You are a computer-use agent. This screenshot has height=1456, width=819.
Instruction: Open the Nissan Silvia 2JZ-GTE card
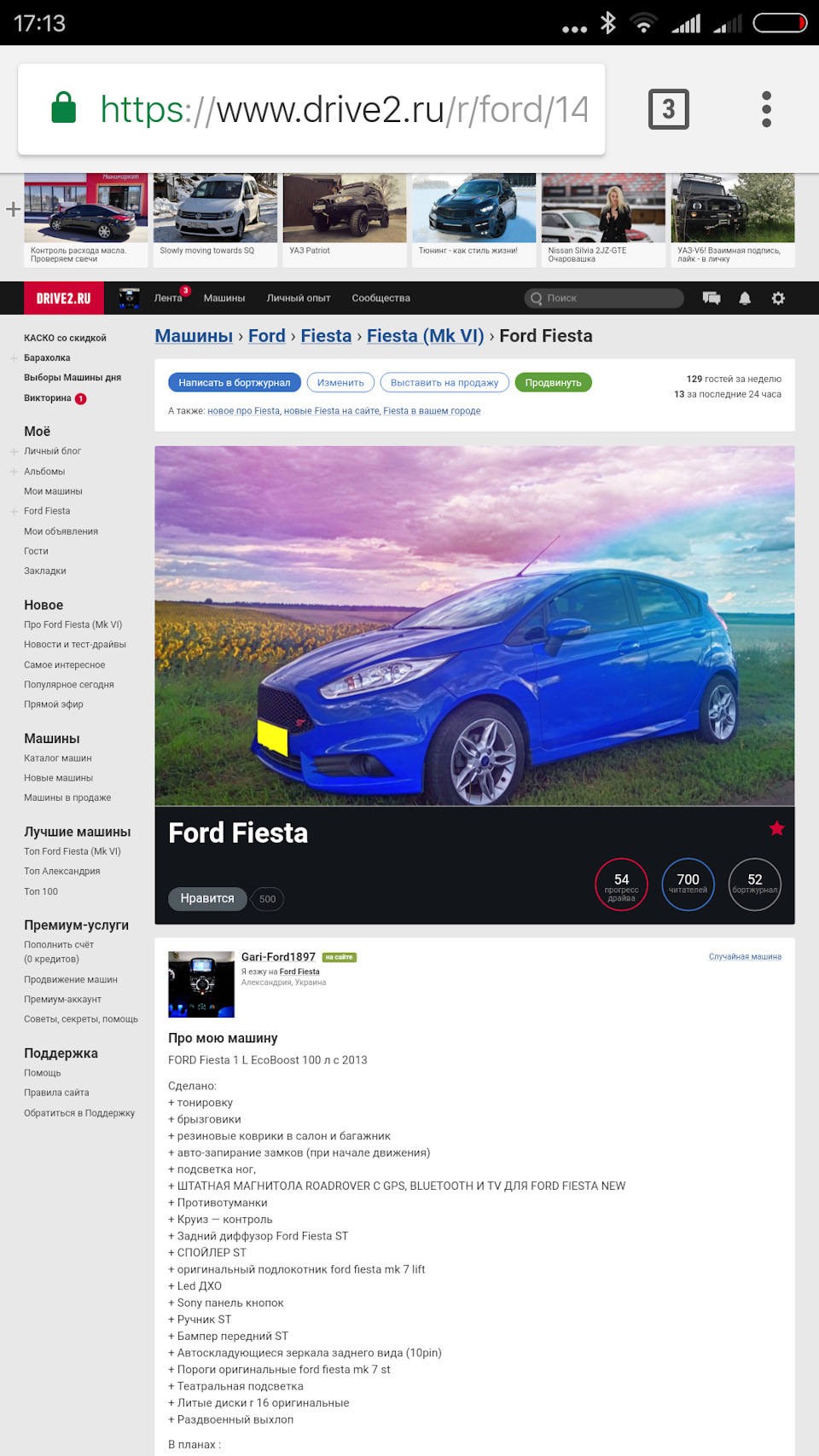[x=603, y=220]
